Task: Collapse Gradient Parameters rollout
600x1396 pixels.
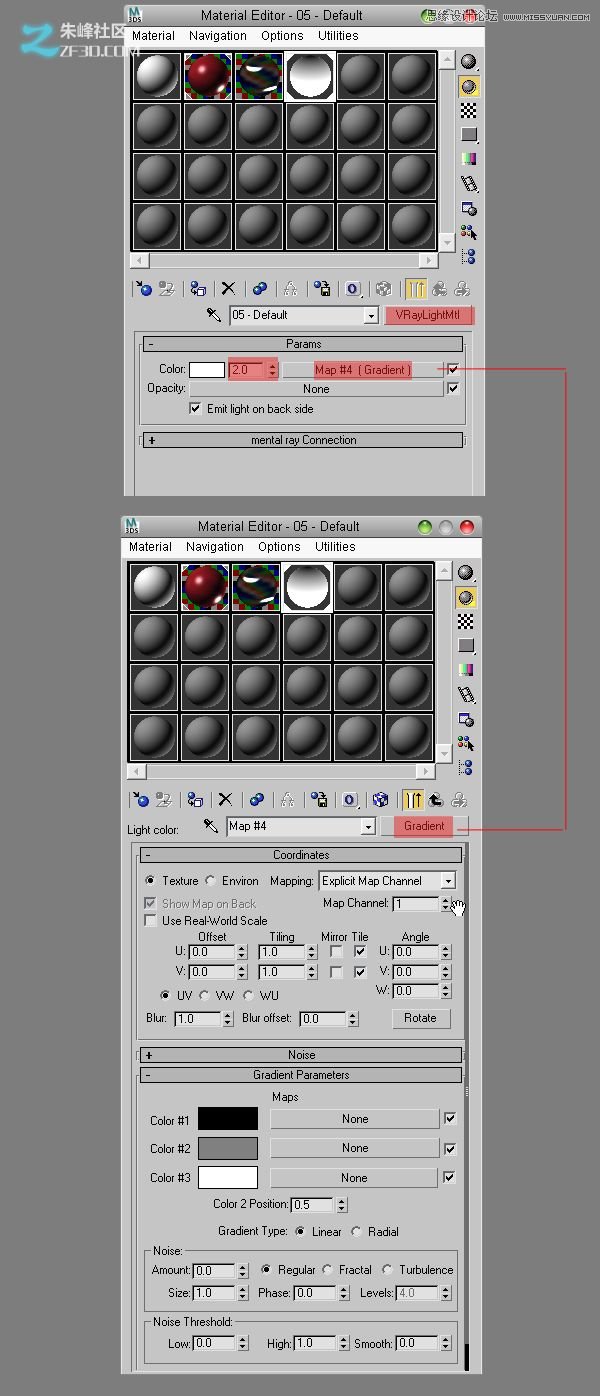Action: click(x=300, y=1075)
